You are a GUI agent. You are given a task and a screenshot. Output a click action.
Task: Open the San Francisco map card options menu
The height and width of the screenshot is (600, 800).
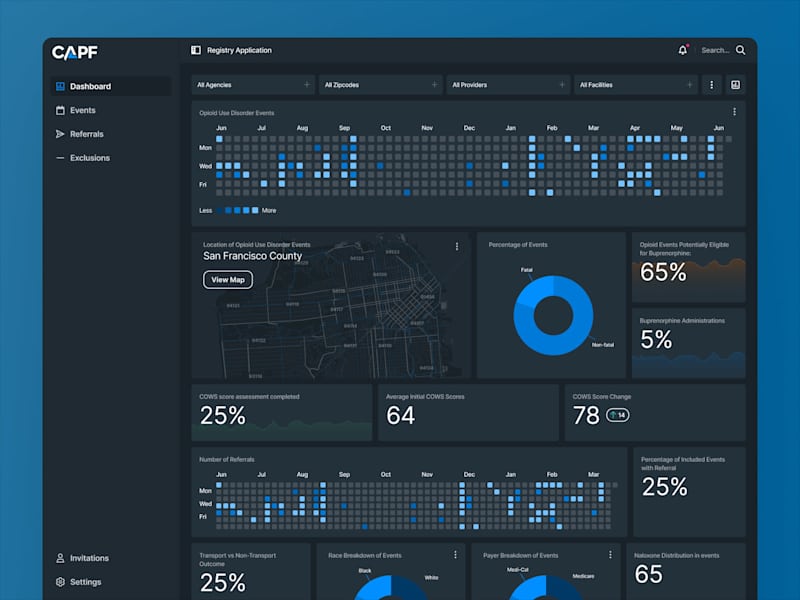(x=457, y=246)
